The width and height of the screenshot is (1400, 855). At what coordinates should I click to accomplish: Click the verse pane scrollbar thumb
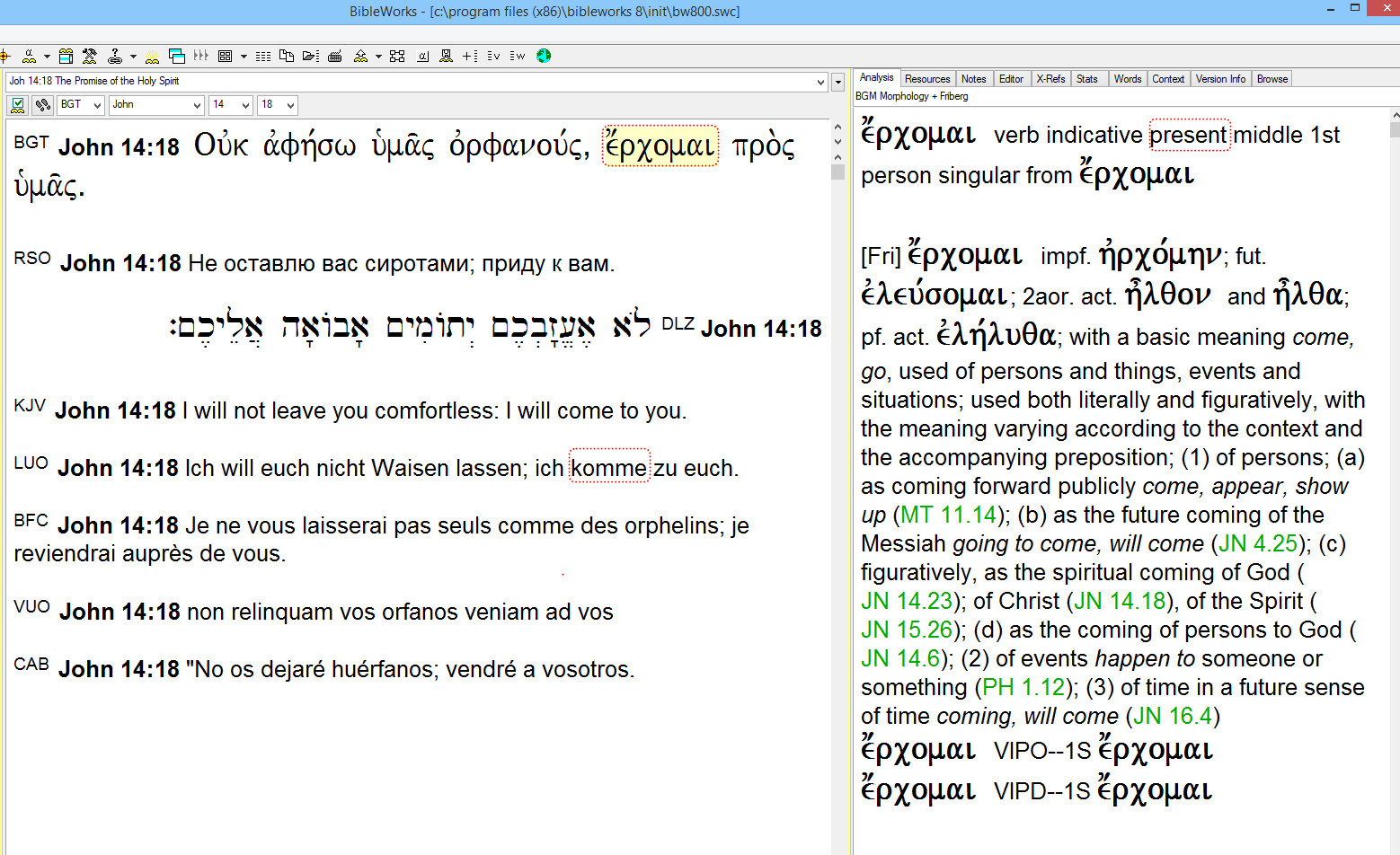click(838, 171)
